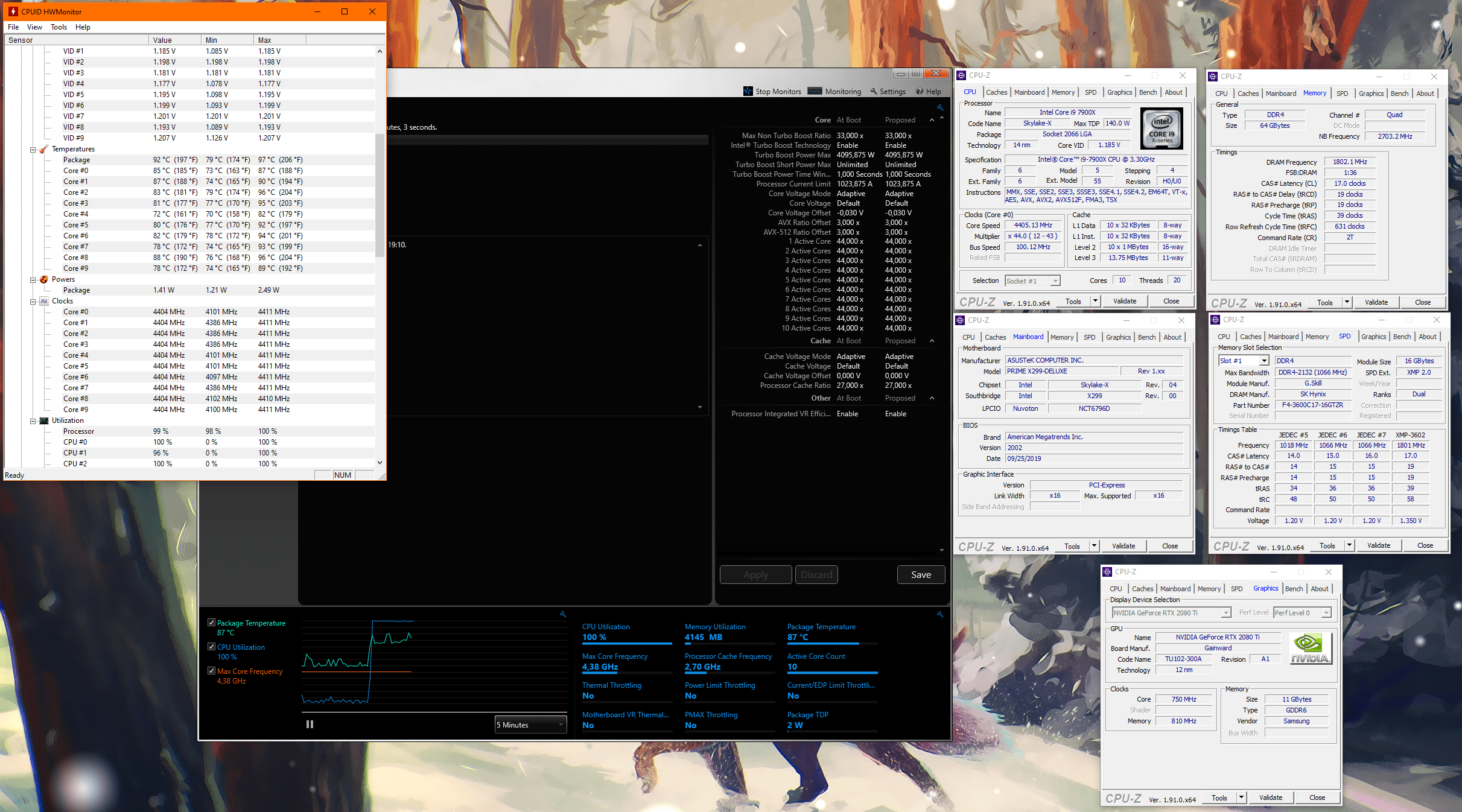Click the Monitoring graph icon in XTU toolbar
Screen dimensions: 1462x812
(x=815, y=91)
